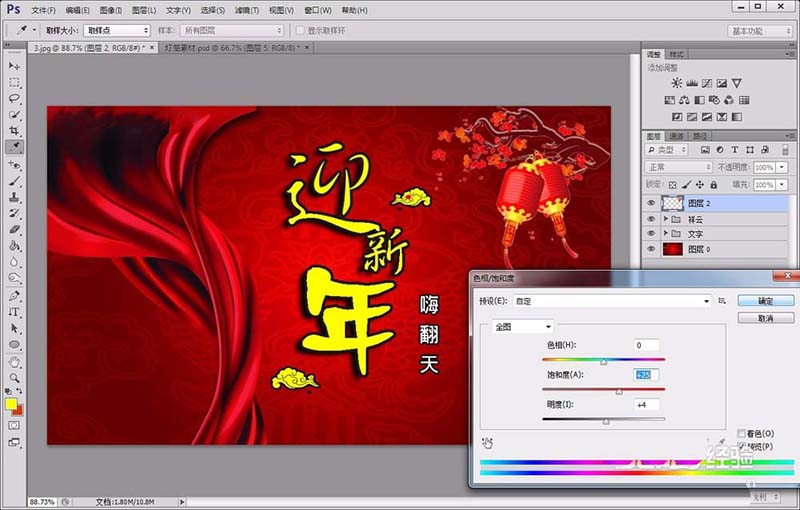The height and width of the screenshot is (510, 800).
Task: Open the 图像(I) menu
Action: click(x=111, y=10)
